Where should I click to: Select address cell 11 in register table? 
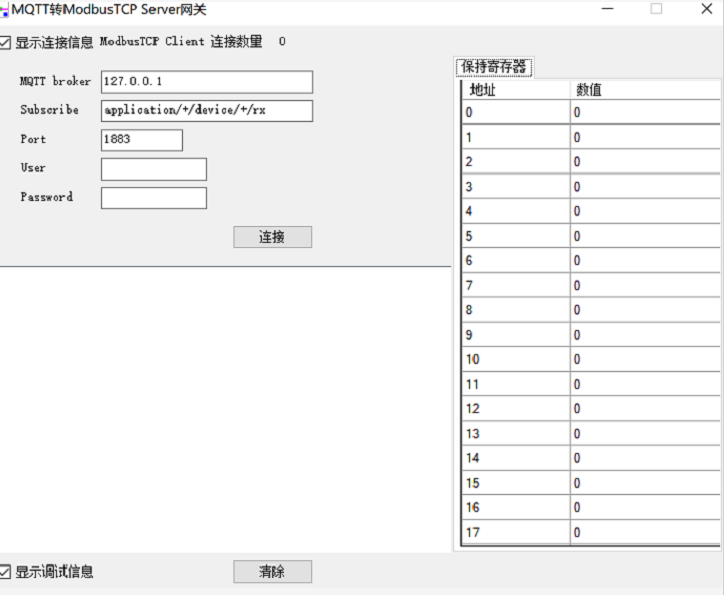(516, 384)
